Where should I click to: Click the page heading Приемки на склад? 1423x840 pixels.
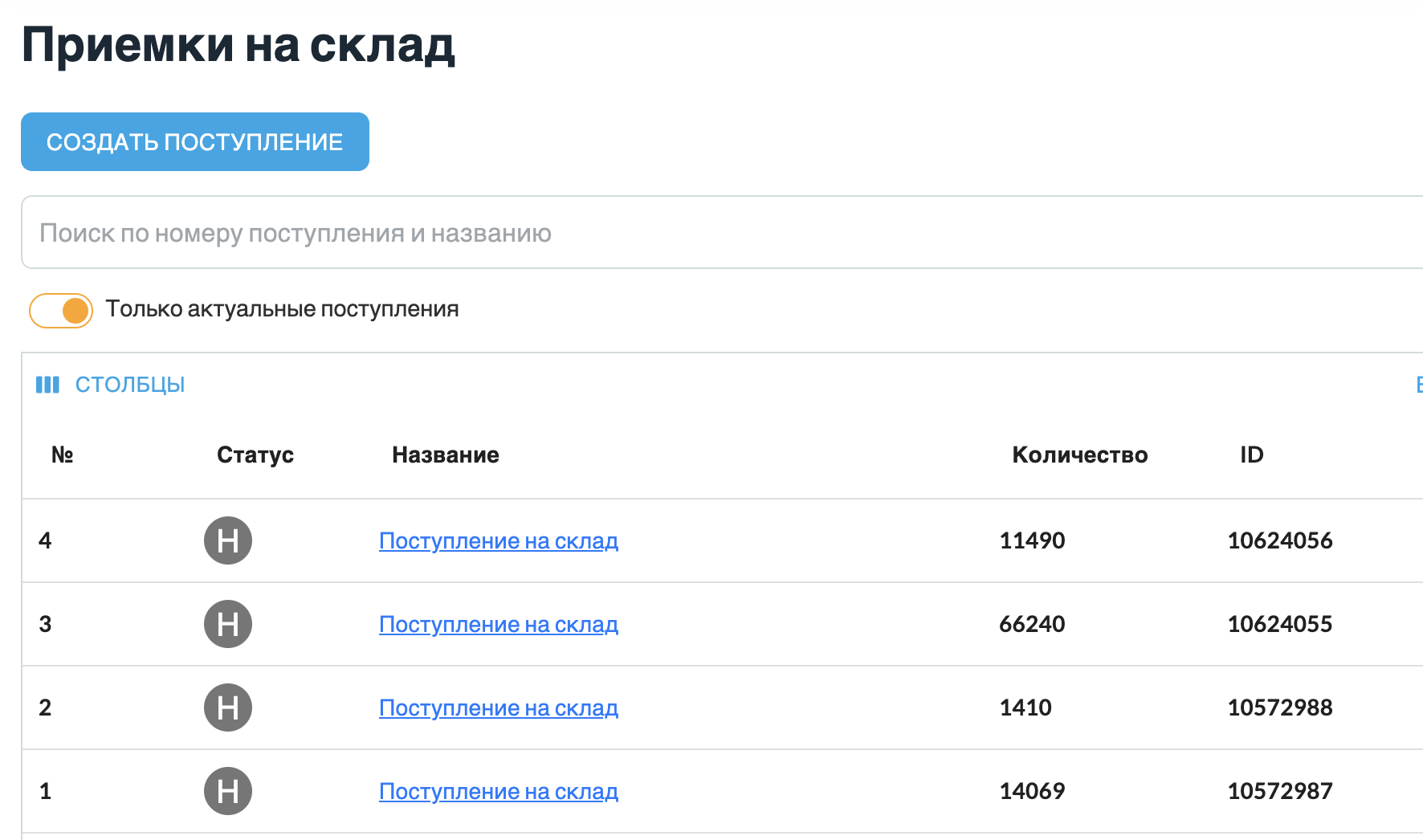(x=239, y=46)
